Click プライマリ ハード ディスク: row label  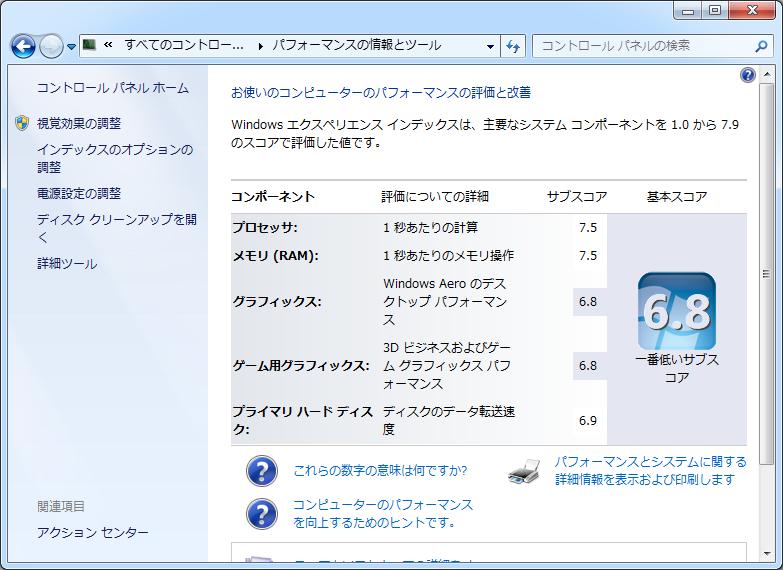click(x=303, y=420)
